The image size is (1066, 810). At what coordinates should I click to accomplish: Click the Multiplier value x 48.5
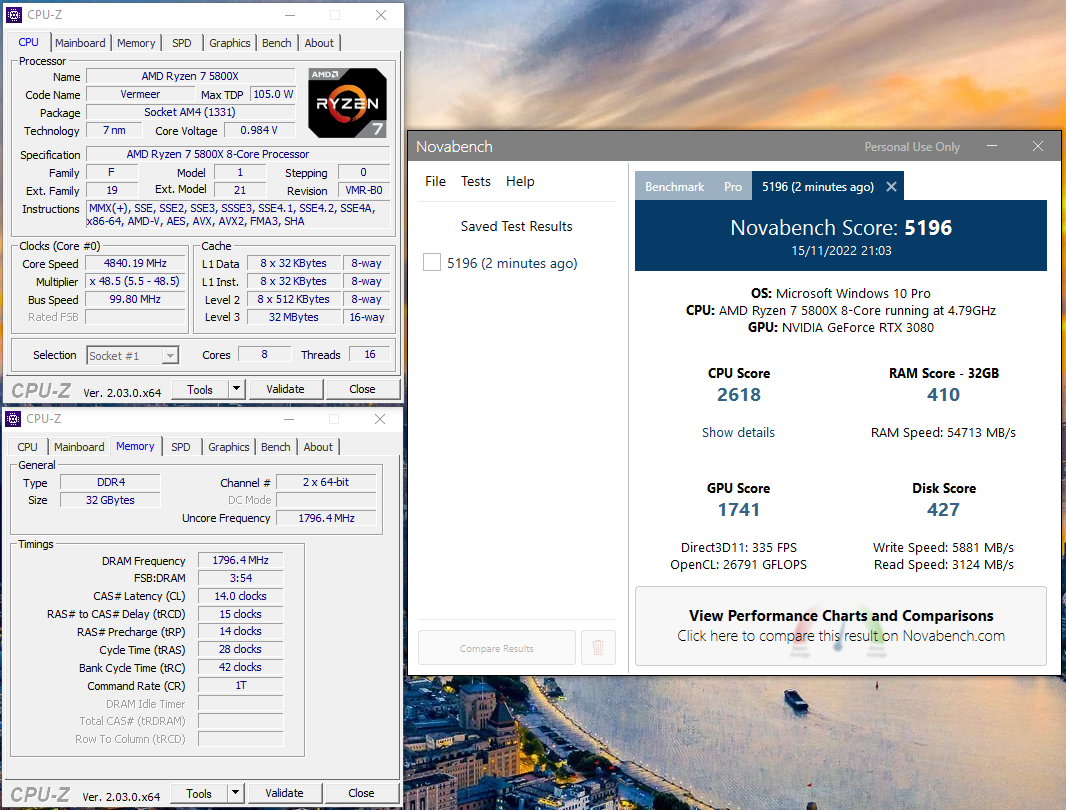coord(135,281)
